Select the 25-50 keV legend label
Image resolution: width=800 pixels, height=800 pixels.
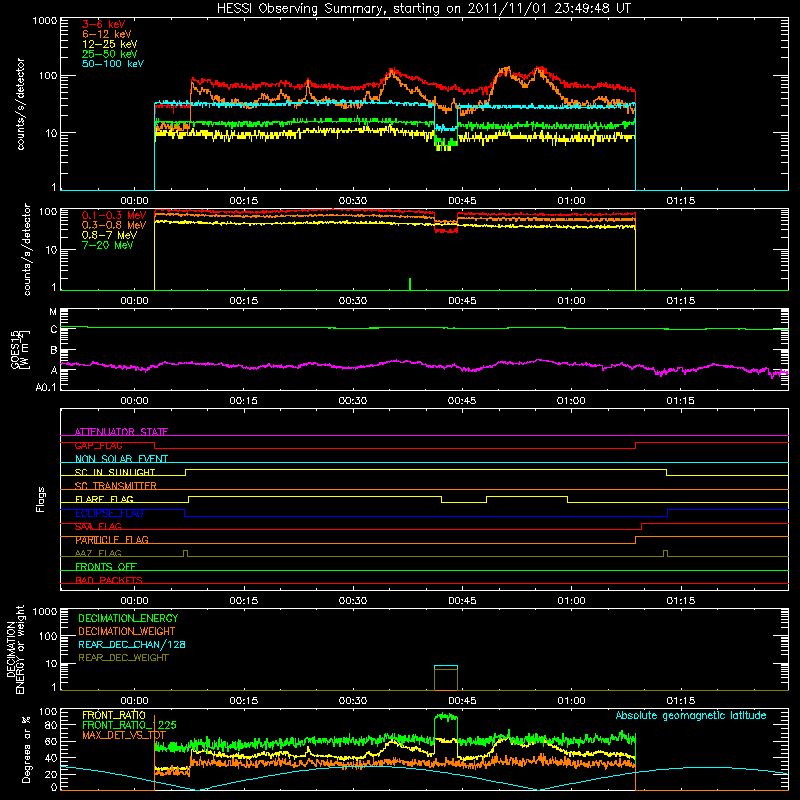tap(110, 54)
